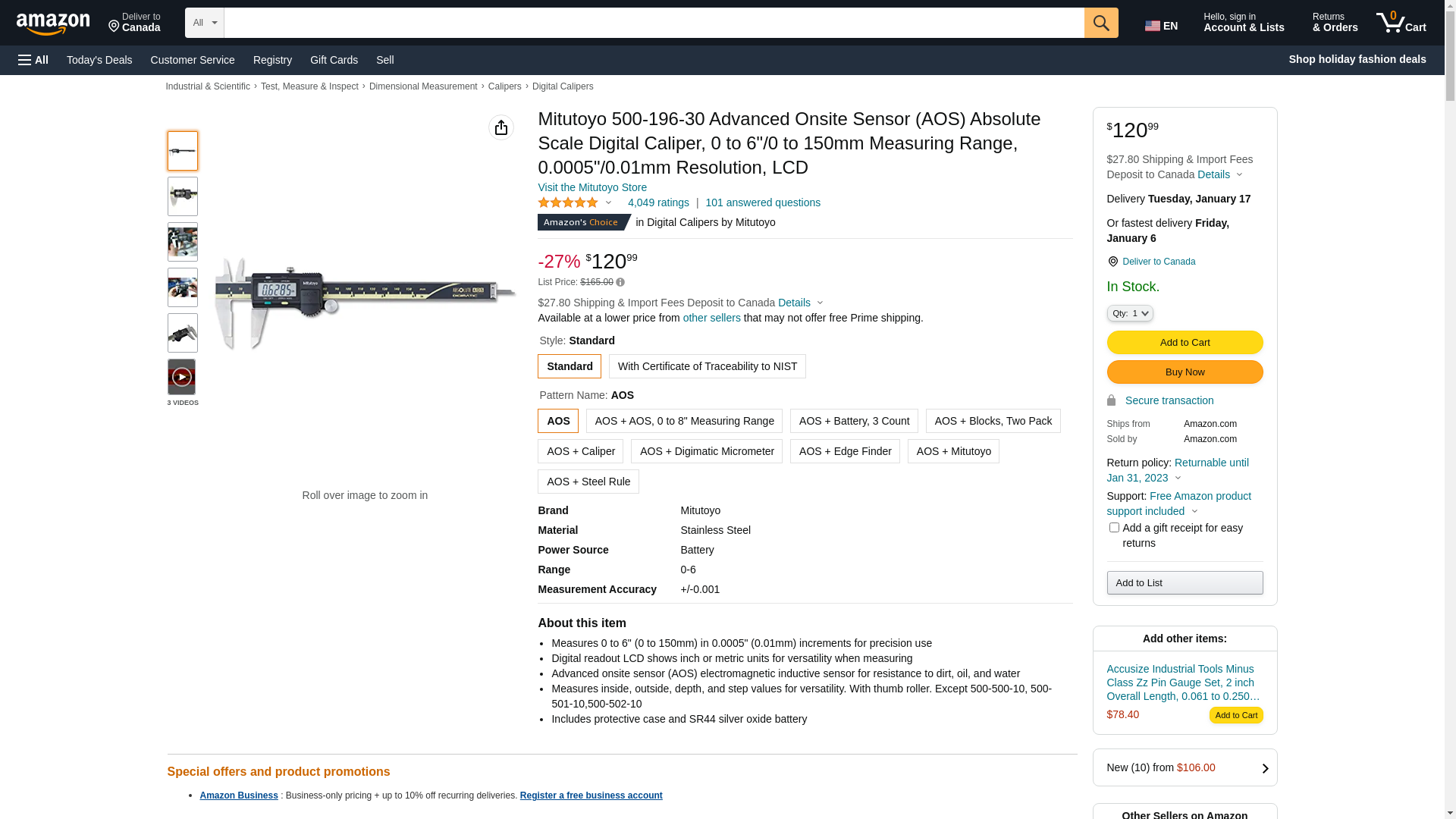Click the list price info icon
This screenshot has height=819, width=1456.
620,283
